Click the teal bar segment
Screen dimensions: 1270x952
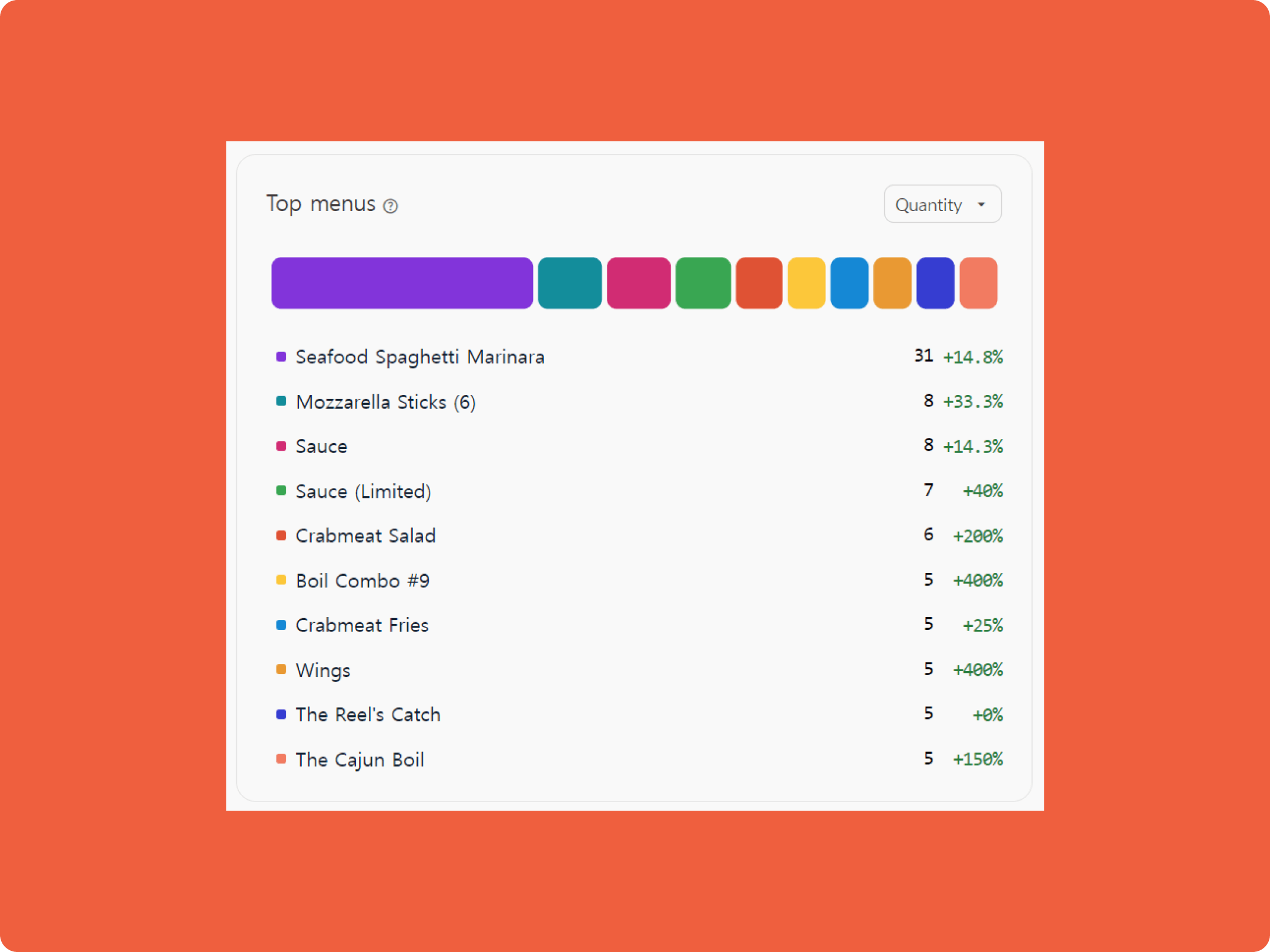tap(569, 283)
